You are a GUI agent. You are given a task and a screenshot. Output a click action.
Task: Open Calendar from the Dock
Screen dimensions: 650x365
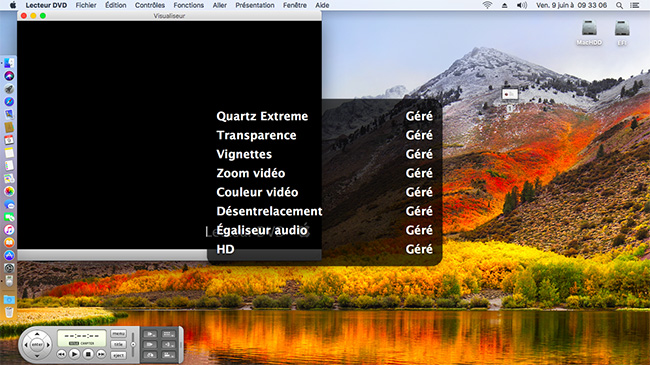[x=9, y=140]
